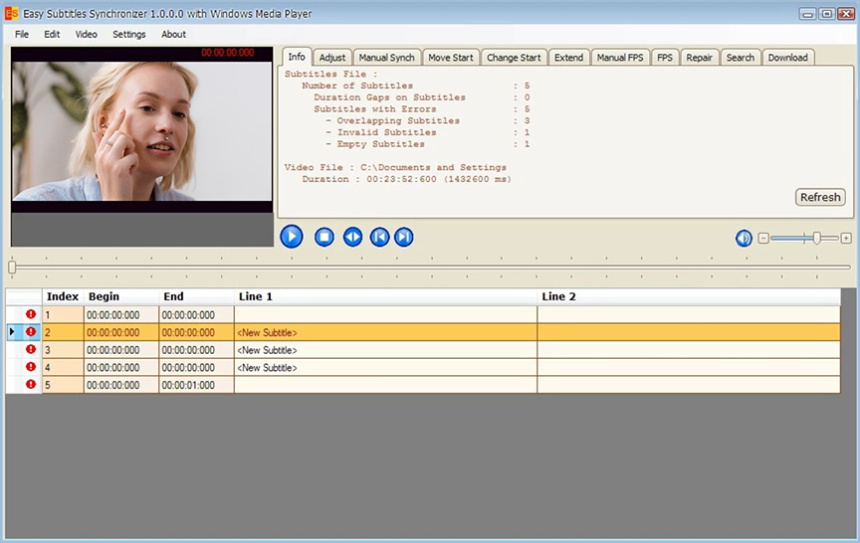Click the End time cell of row 4
860x543 pixels.
[x=196, y=367]
